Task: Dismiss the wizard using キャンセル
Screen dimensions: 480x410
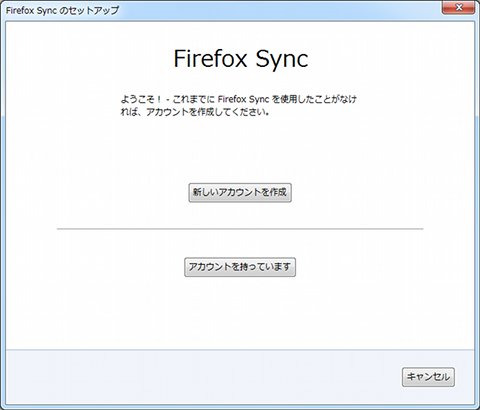Action: click(428, 377)
